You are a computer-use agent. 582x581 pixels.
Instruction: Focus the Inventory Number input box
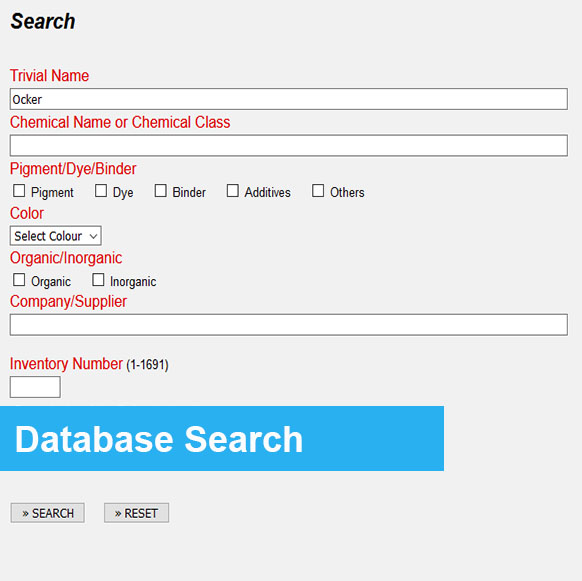pos(35,387)
